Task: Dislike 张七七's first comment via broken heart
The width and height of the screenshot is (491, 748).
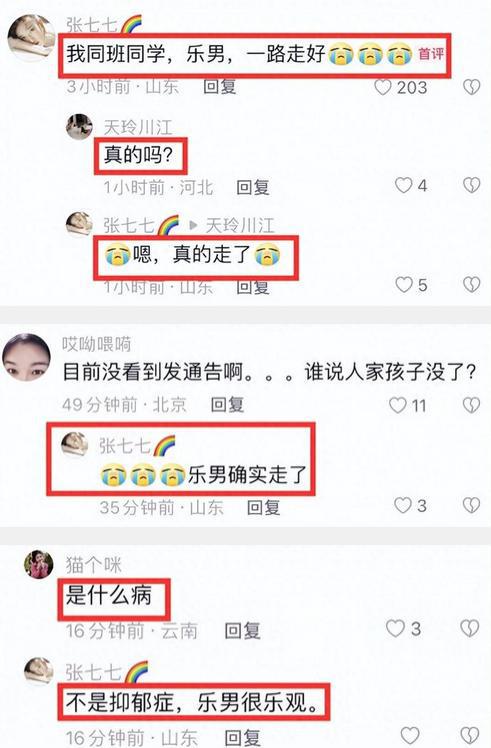Action: pos(471,87)
